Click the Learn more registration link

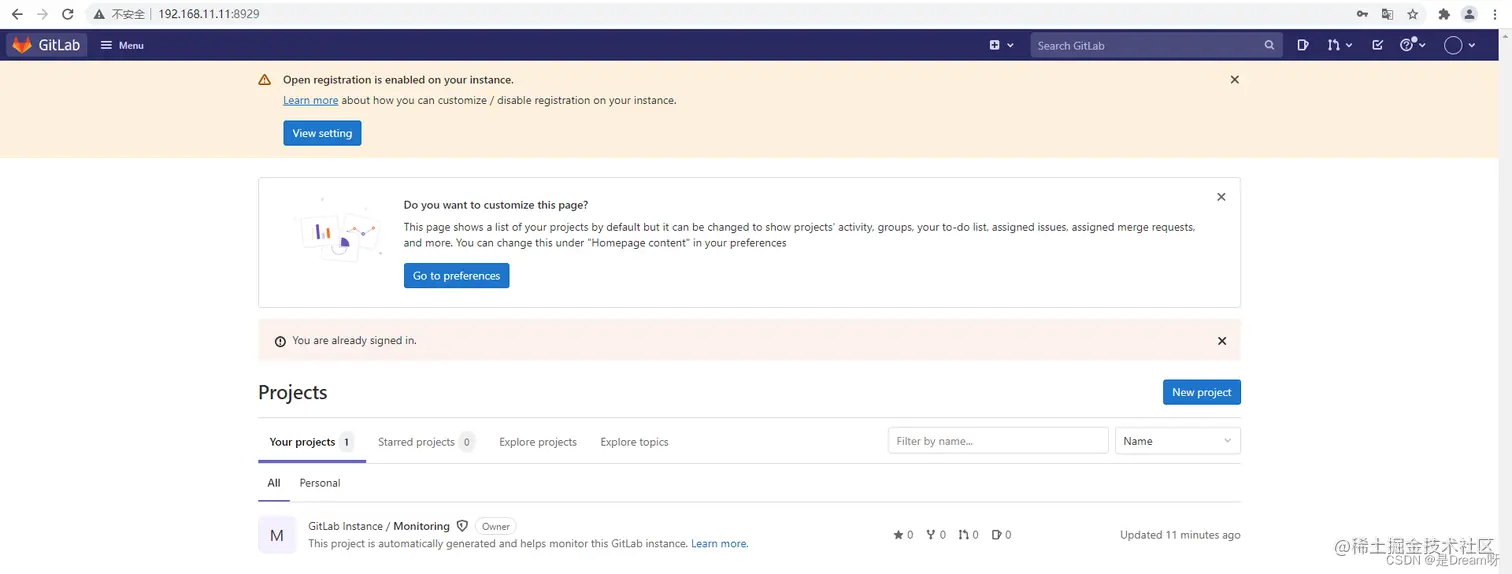(x=310, y=100)
